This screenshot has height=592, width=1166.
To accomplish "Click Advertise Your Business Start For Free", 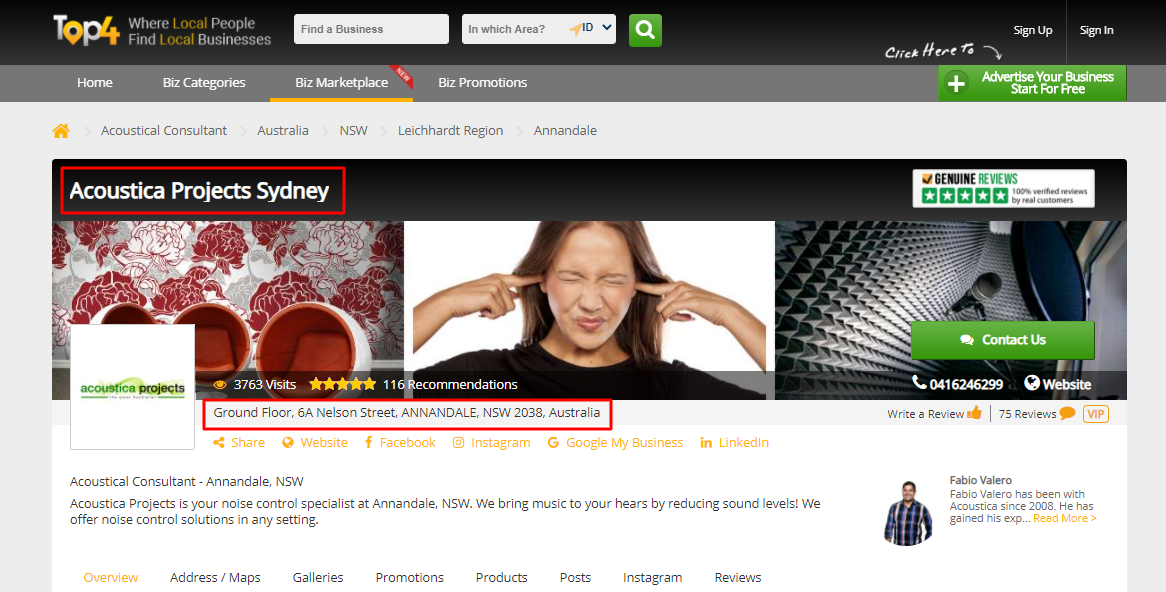I will pyautogui.click(x=1032, y=83).
